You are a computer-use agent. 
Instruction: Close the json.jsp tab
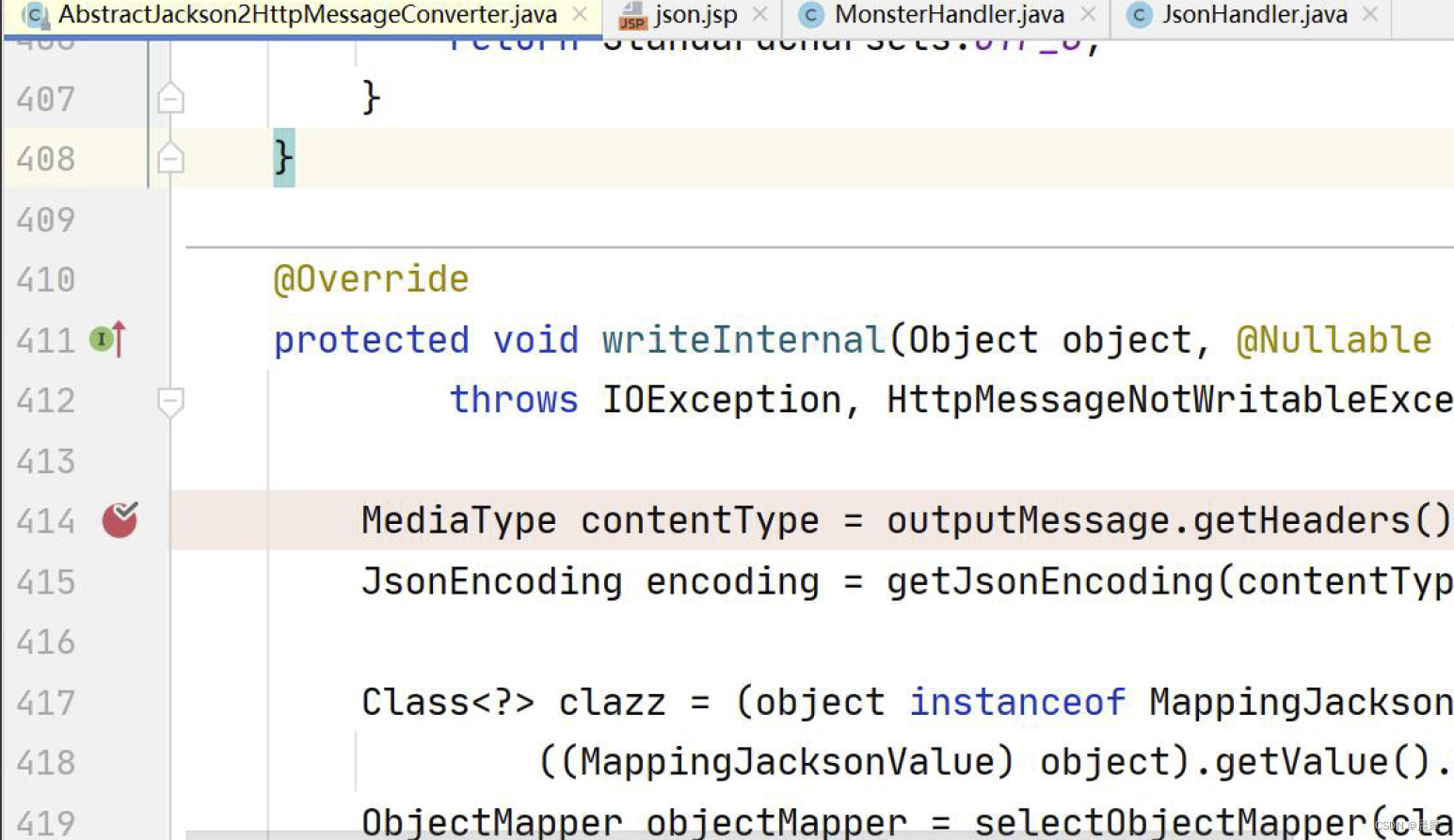(x=760, y=14)
